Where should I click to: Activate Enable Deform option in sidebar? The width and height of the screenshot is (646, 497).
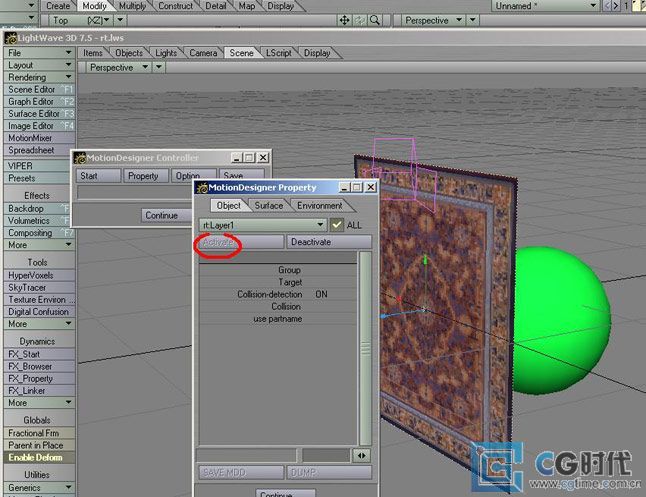point(36,458)
